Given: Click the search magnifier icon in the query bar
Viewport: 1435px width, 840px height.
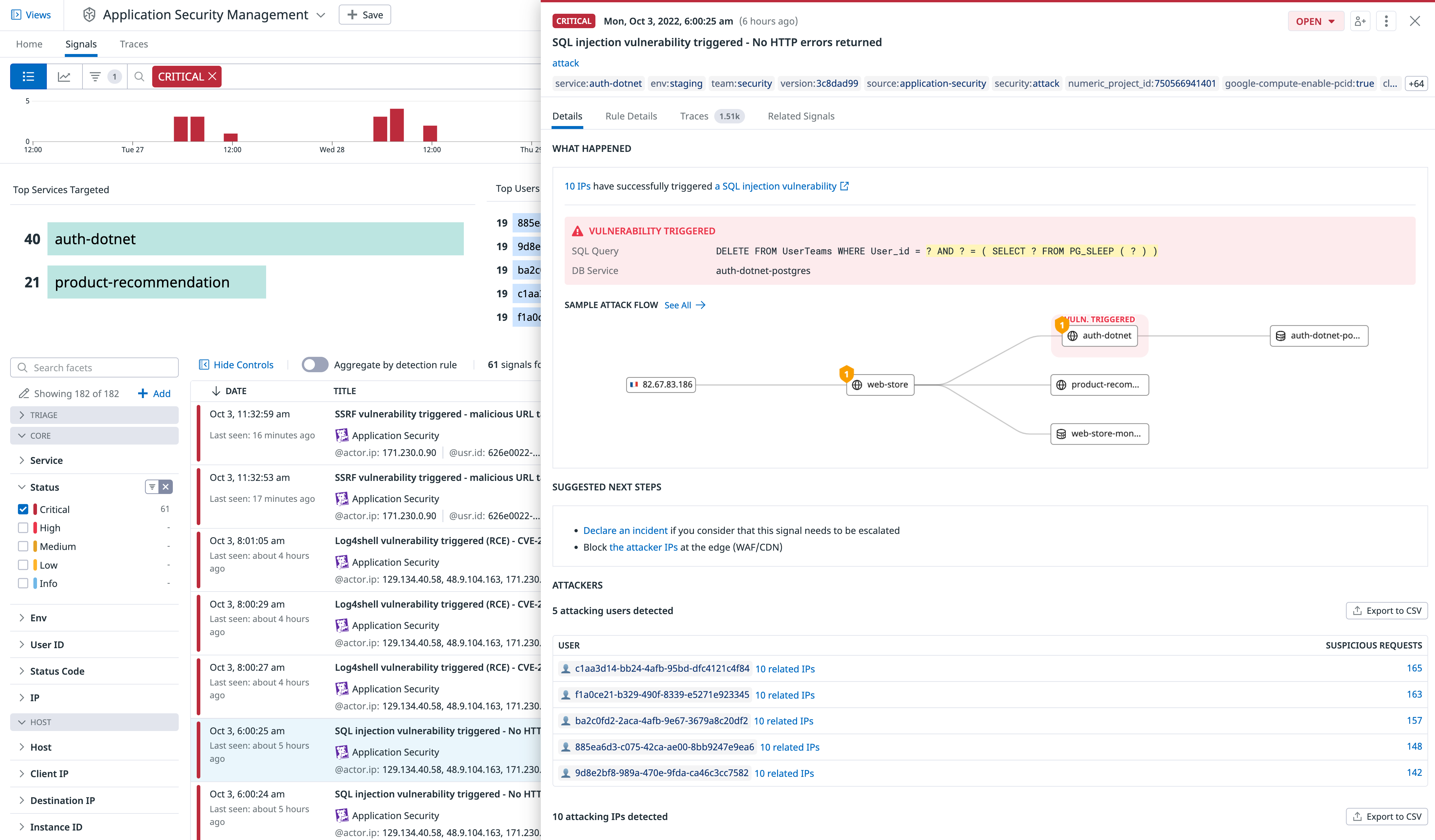Looking at the screenshot, I should click(138, 76).
